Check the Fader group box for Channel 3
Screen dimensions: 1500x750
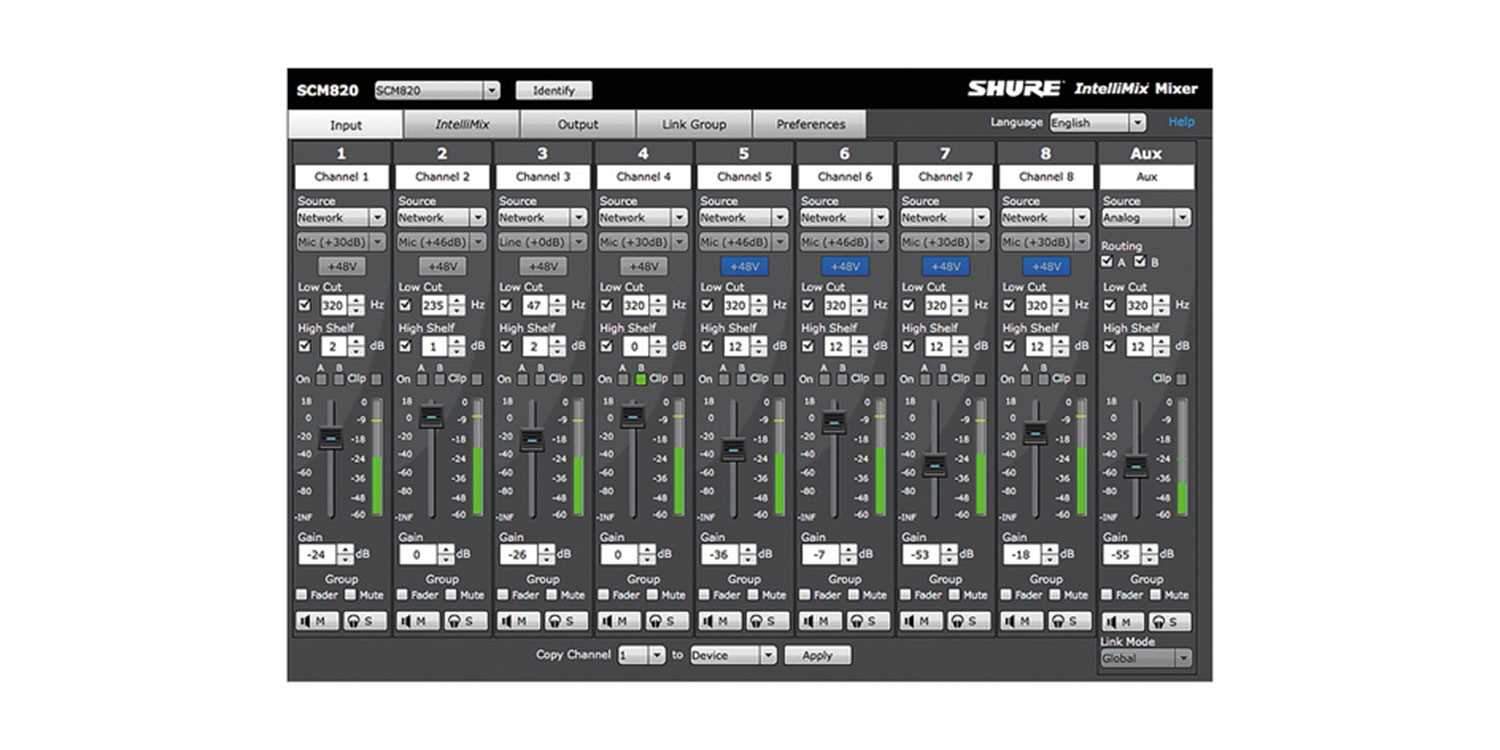point(505,594)
